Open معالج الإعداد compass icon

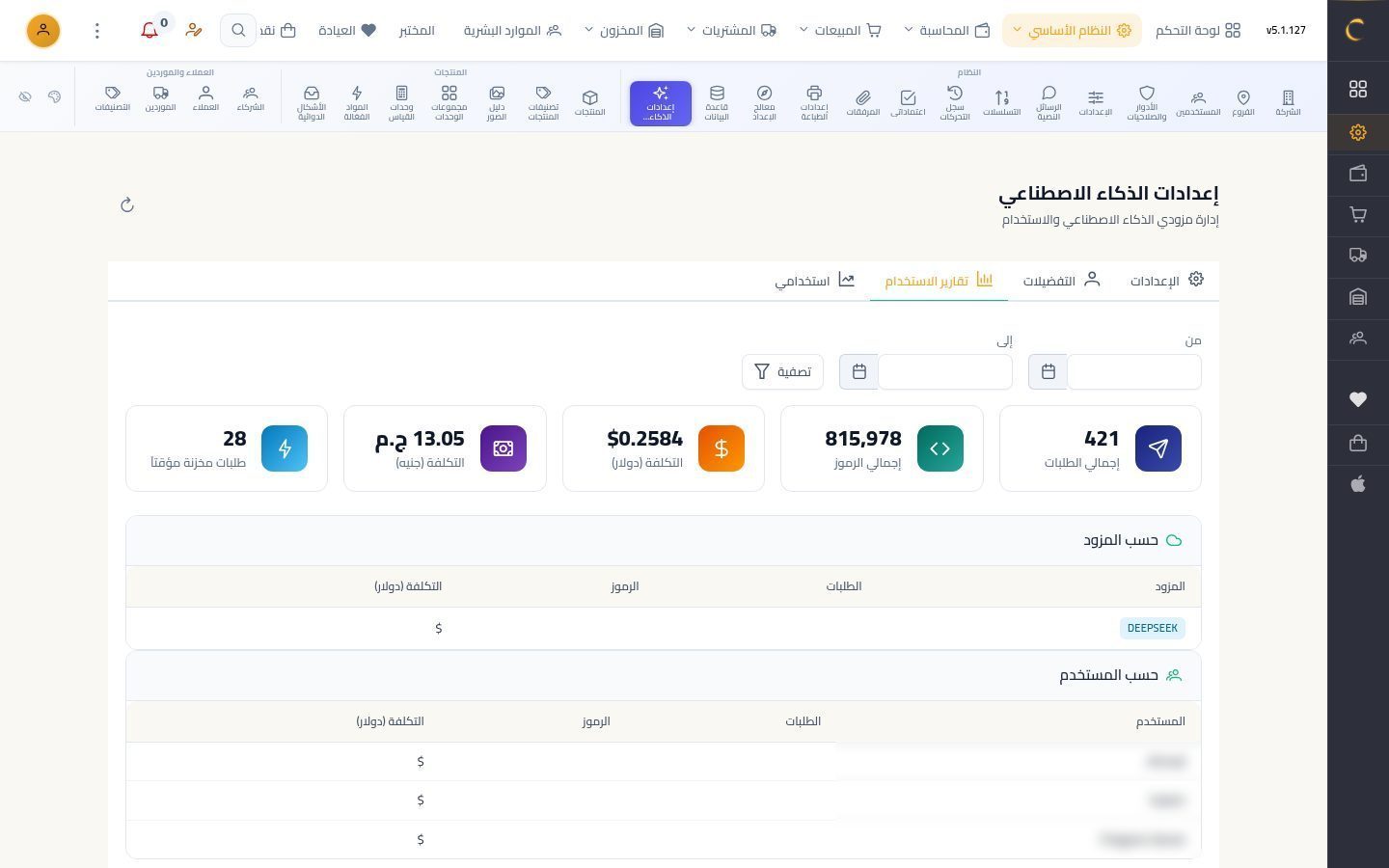[x=764, y=102]
